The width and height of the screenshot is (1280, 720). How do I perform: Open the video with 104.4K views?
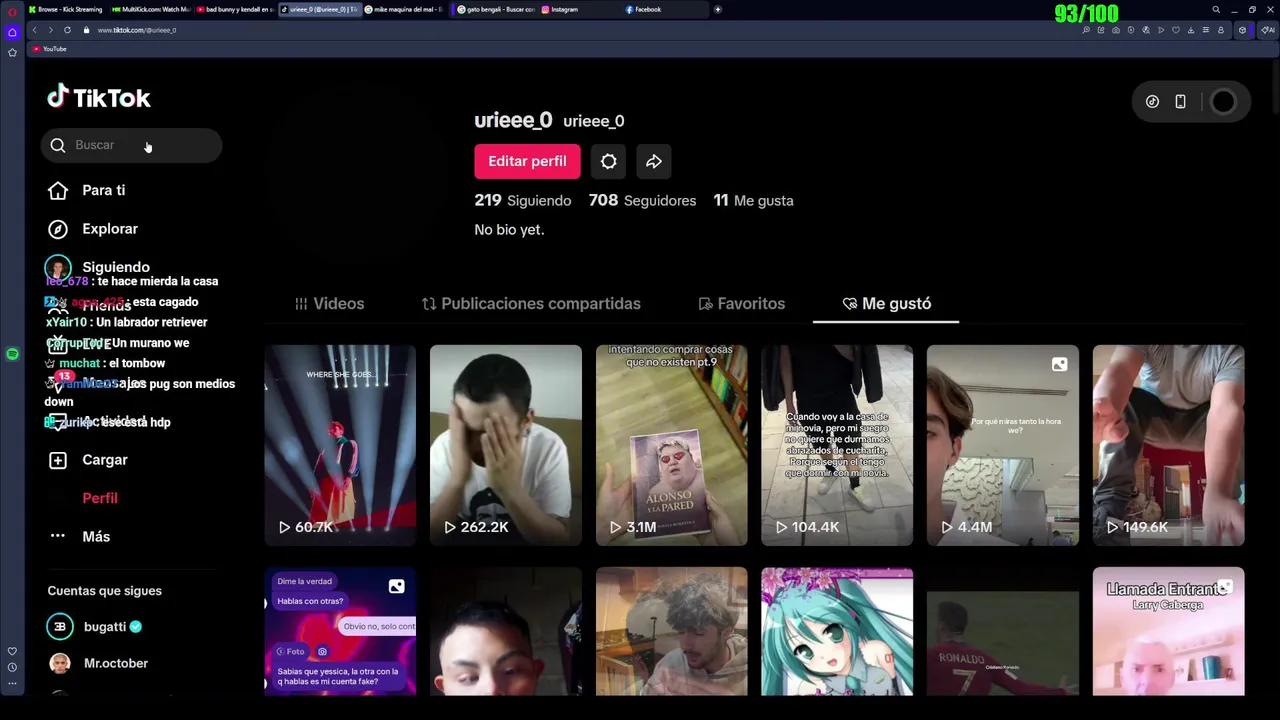tap(837, 445)
